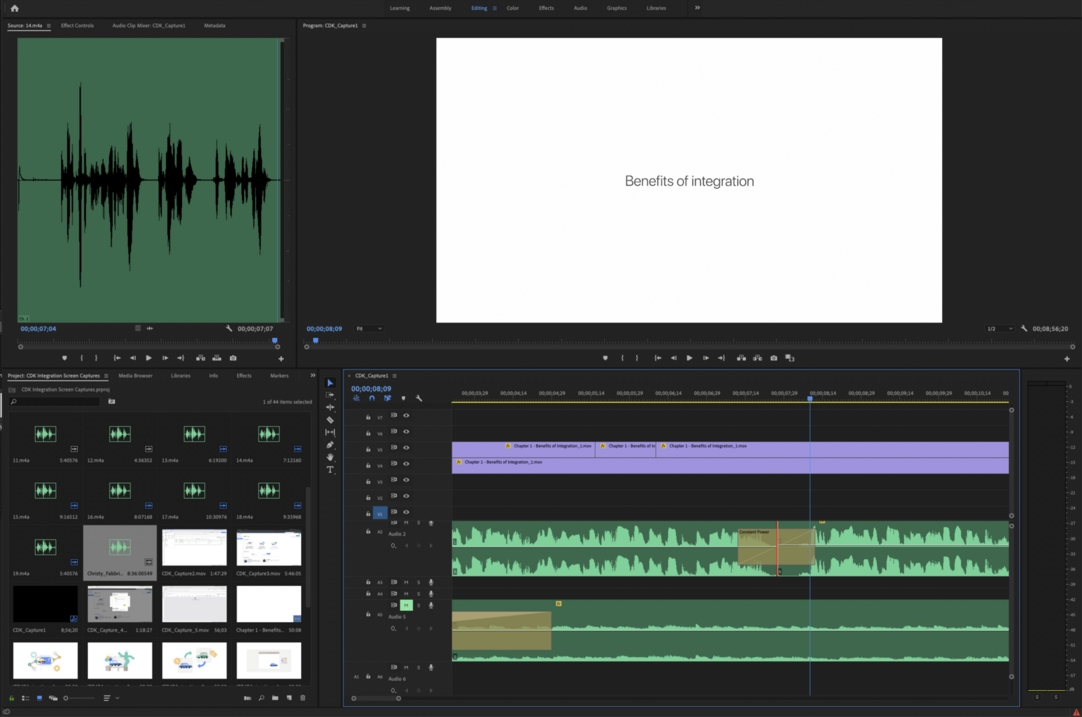Click Source monitor Export Frame camera
The image size is (1082, 717).
(x=233, y=358)
